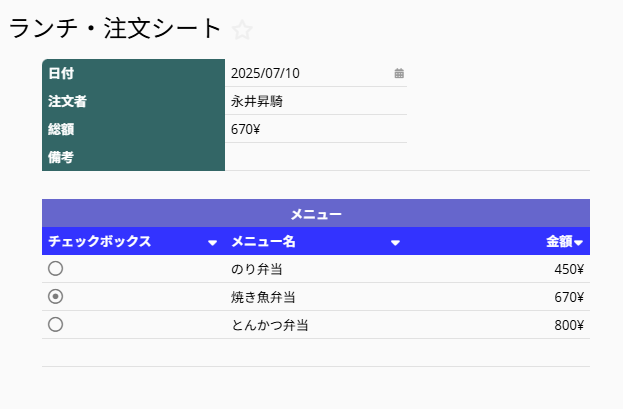Click the ランチ・注文シート title

(x=115, y=29)
